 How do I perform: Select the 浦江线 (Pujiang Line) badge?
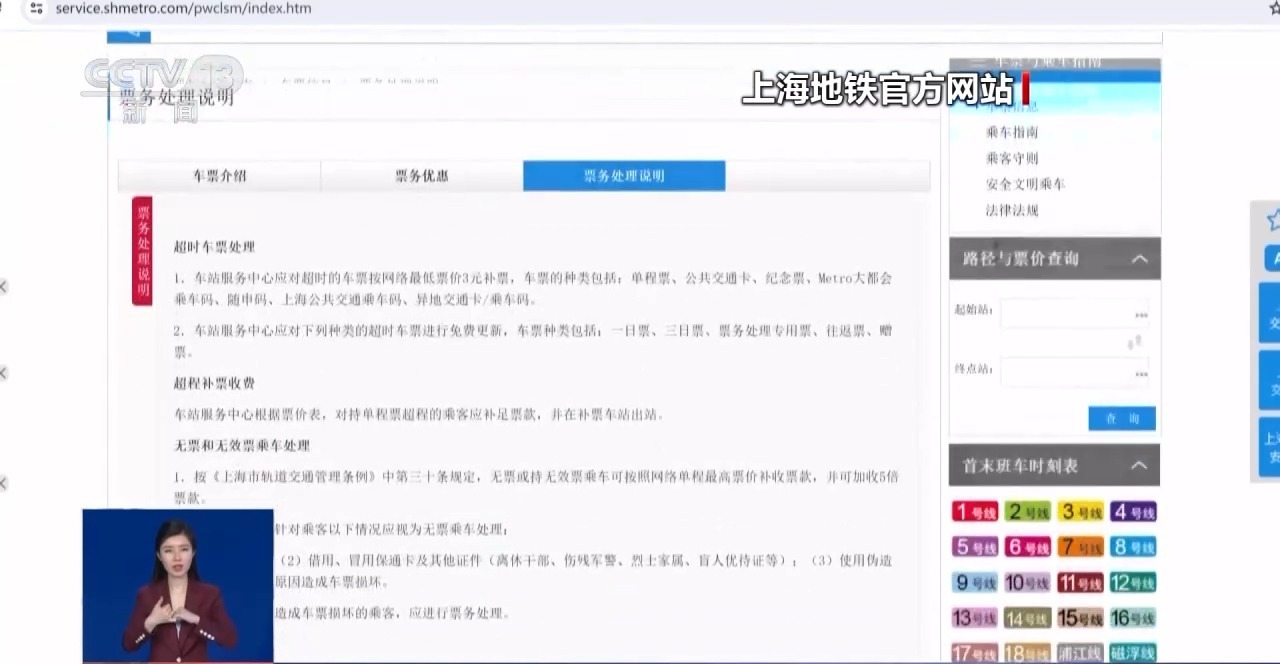(1081, 651)
